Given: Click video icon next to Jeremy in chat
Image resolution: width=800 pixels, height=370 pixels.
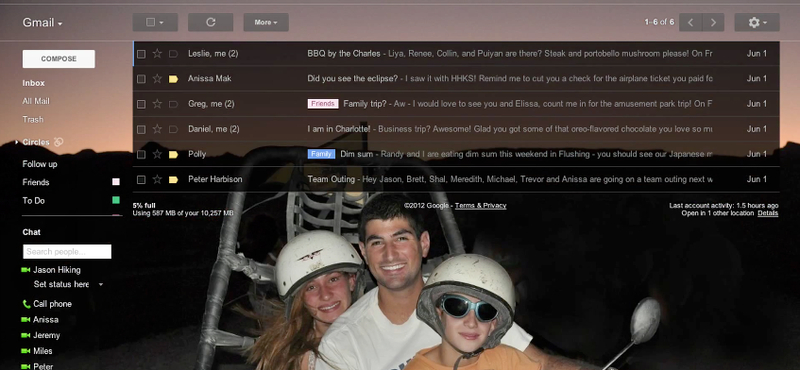Looking at the screenshot, I should click(x=26, y=336).
